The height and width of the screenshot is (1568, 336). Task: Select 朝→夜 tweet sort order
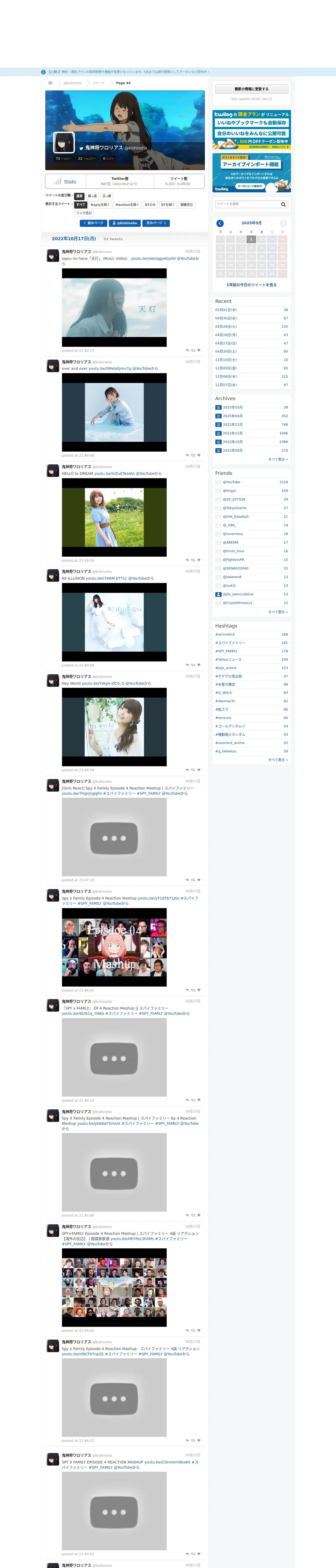[92, 196]
